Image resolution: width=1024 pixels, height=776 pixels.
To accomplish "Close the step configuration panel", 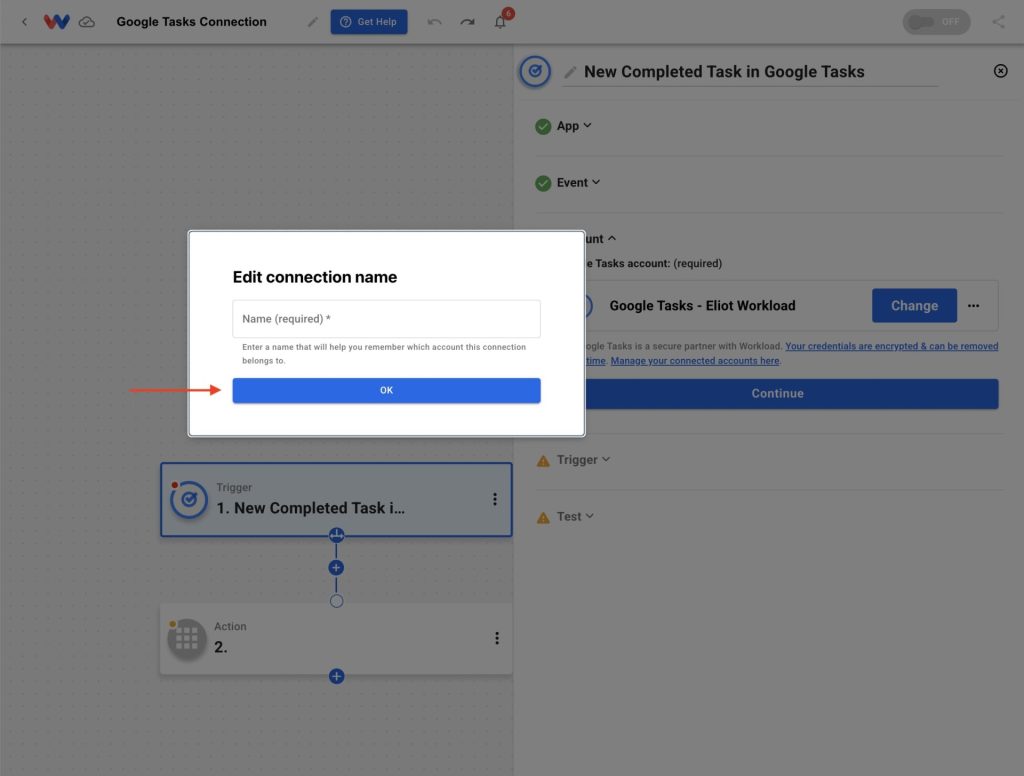I will click(x=1000, y=71).
